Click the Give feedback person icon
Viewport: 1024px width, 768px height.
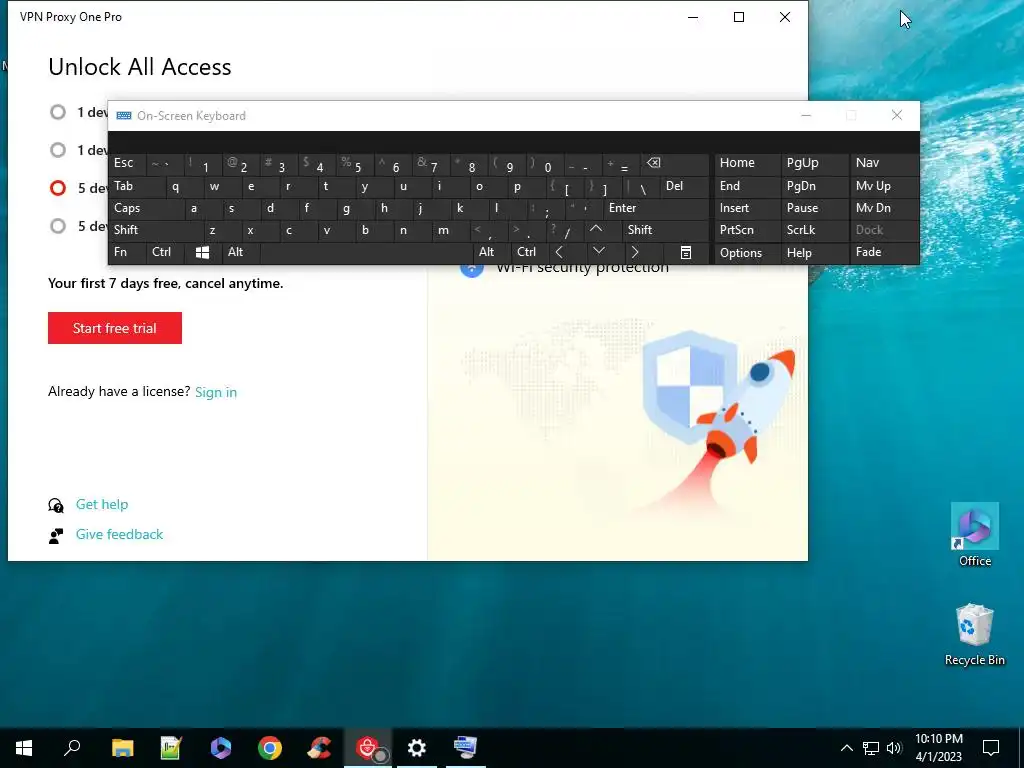pos(56,536)
